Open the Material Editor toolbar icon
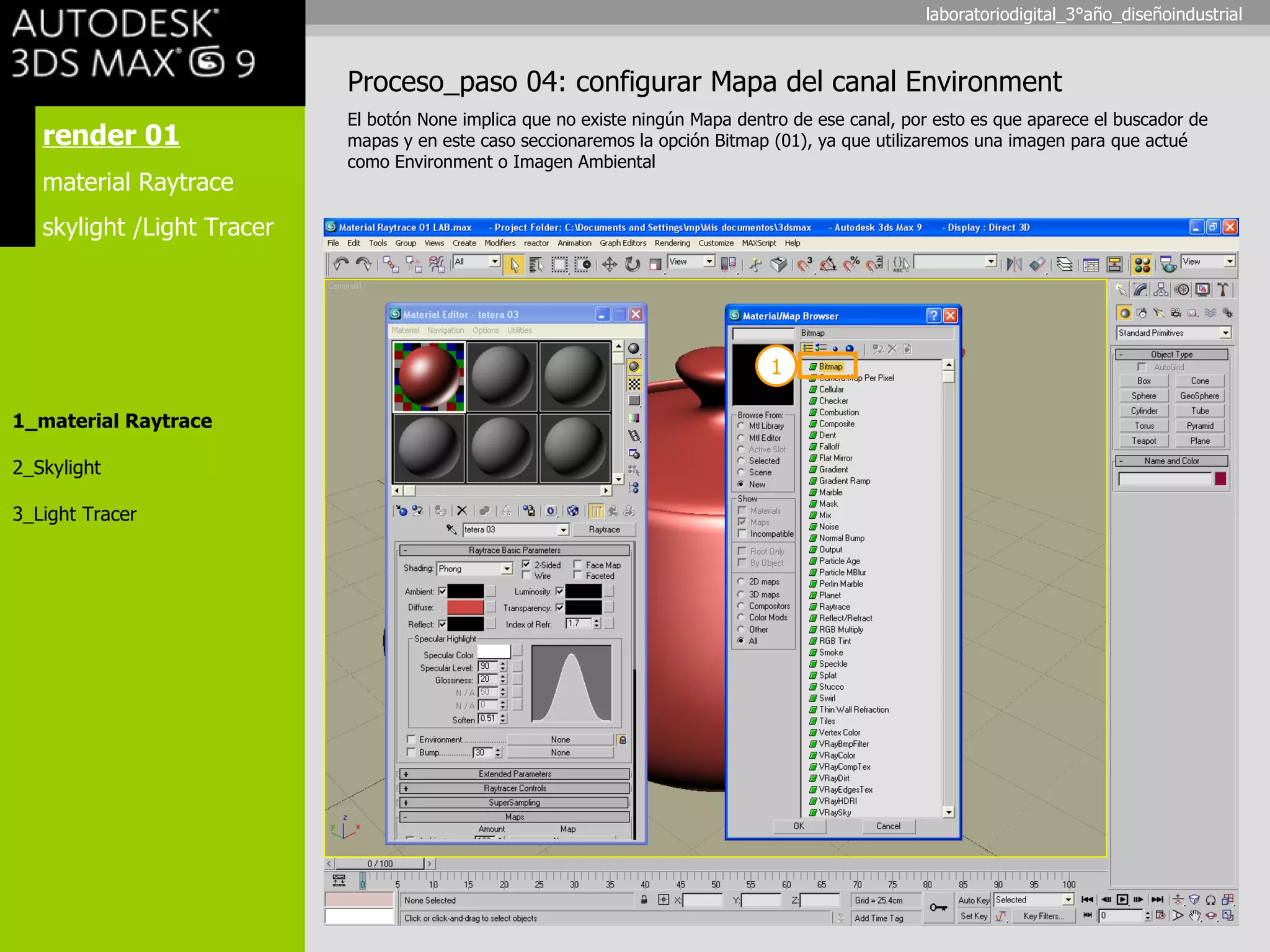Image resolution: width=1270 pixels, height=952 pixels. coord(1142,265)
